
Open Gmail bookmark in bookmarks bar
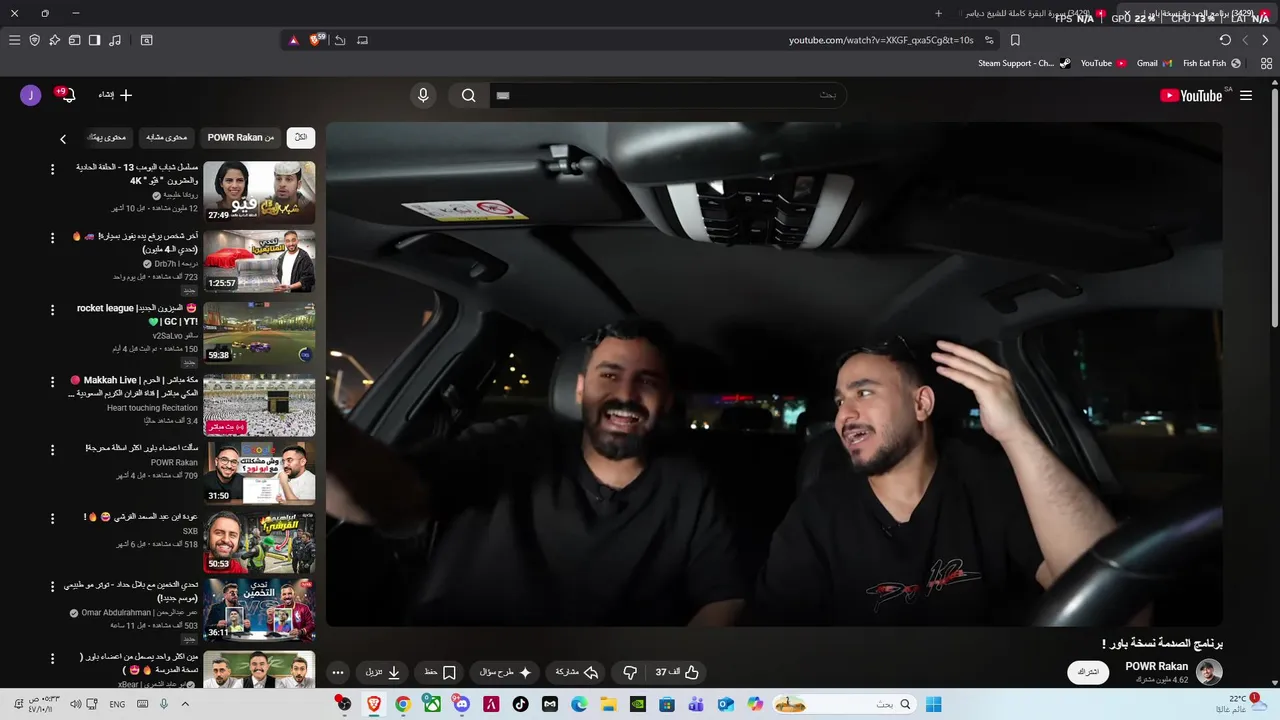1155,63
